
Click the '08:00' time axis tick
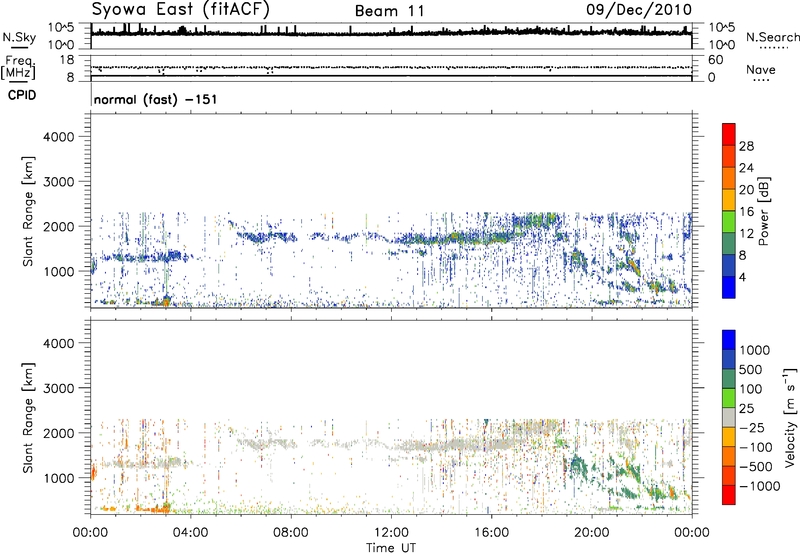click(290, 533)
